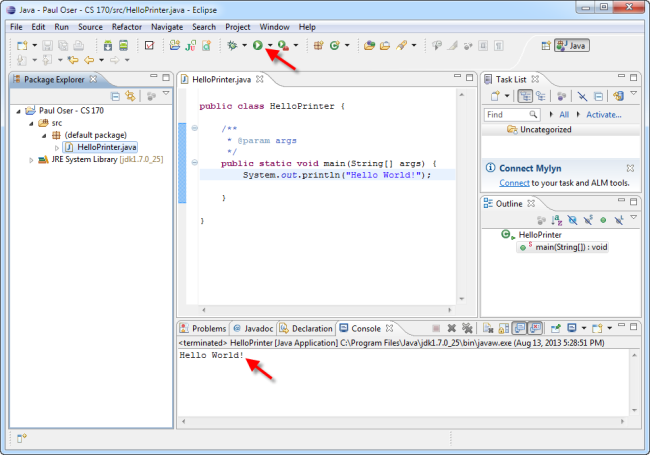Open the Refactor menu
650x455 pixels.
pos(127,27)
